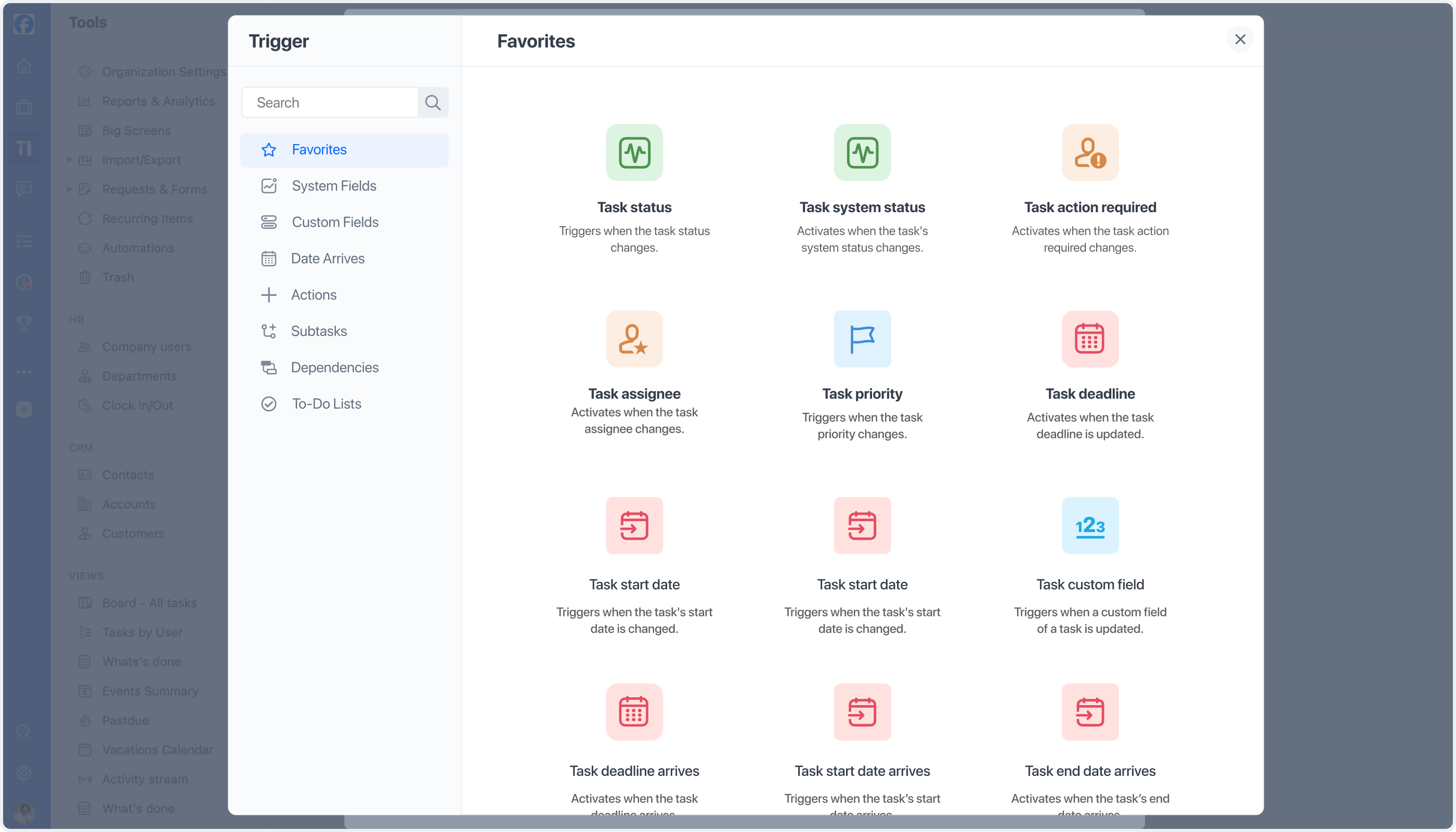
Task: Open the trophy icon in left rail
Action: [x=24, y=323]
